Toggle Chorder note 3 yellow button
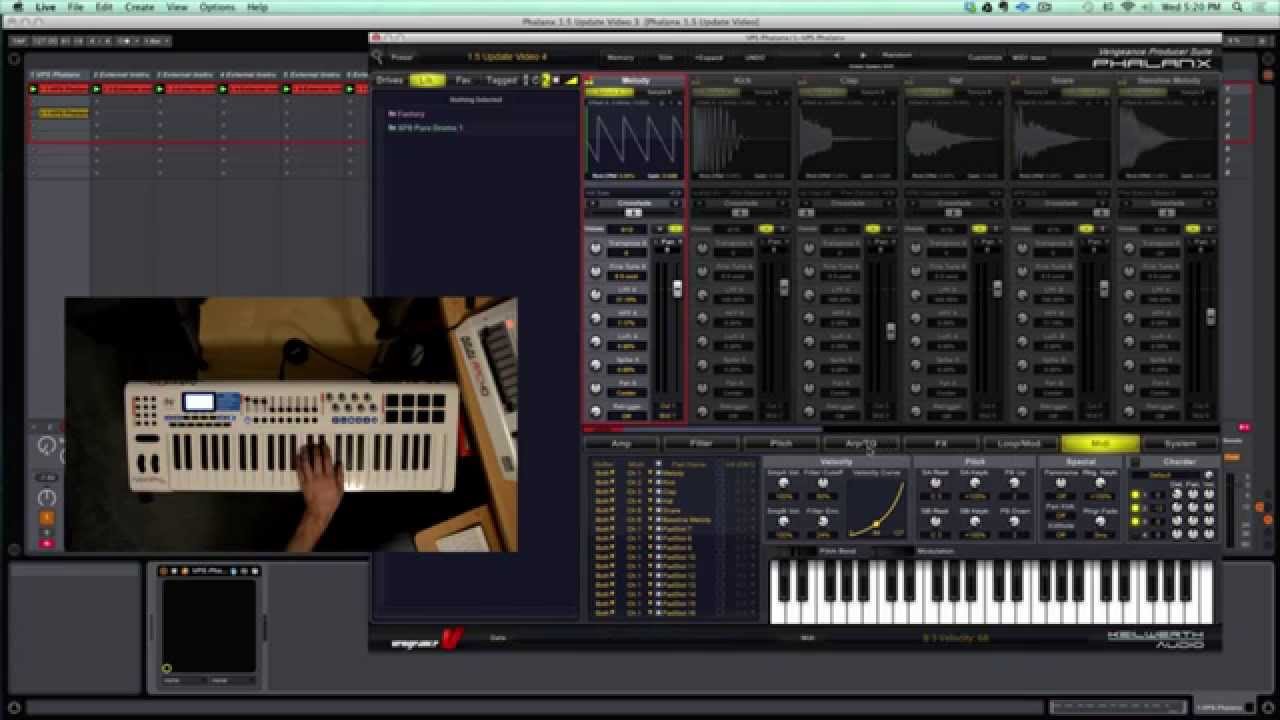Viewport: 1280px width, 720px height. [x=1135, y=520]
